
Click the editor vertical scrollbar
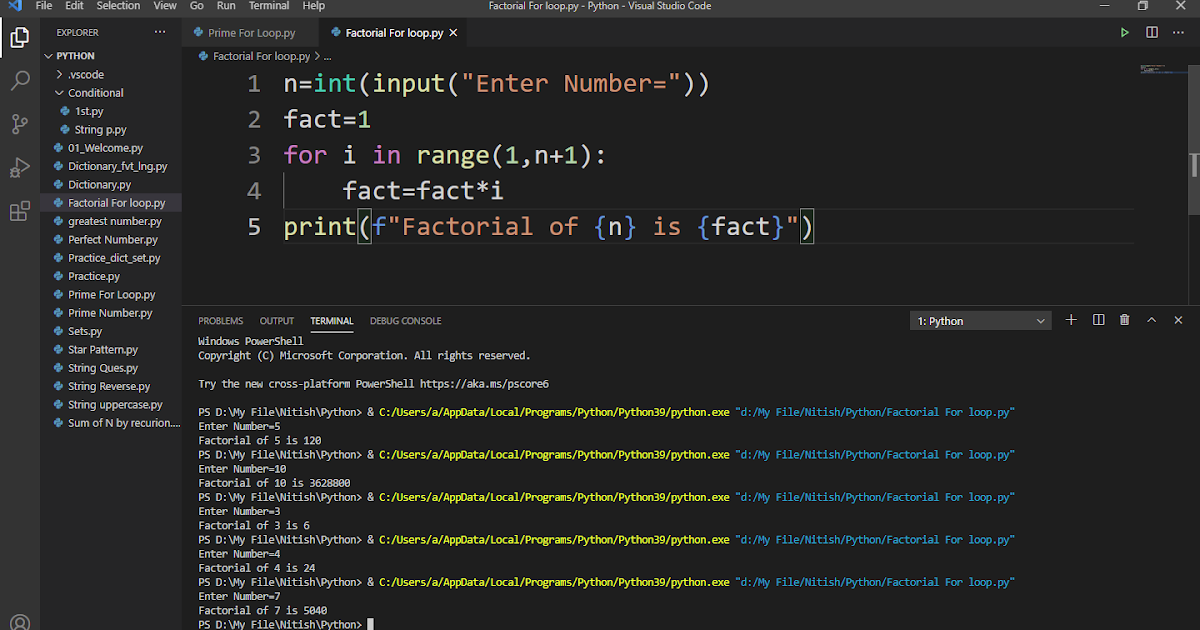coord(1193,139)
